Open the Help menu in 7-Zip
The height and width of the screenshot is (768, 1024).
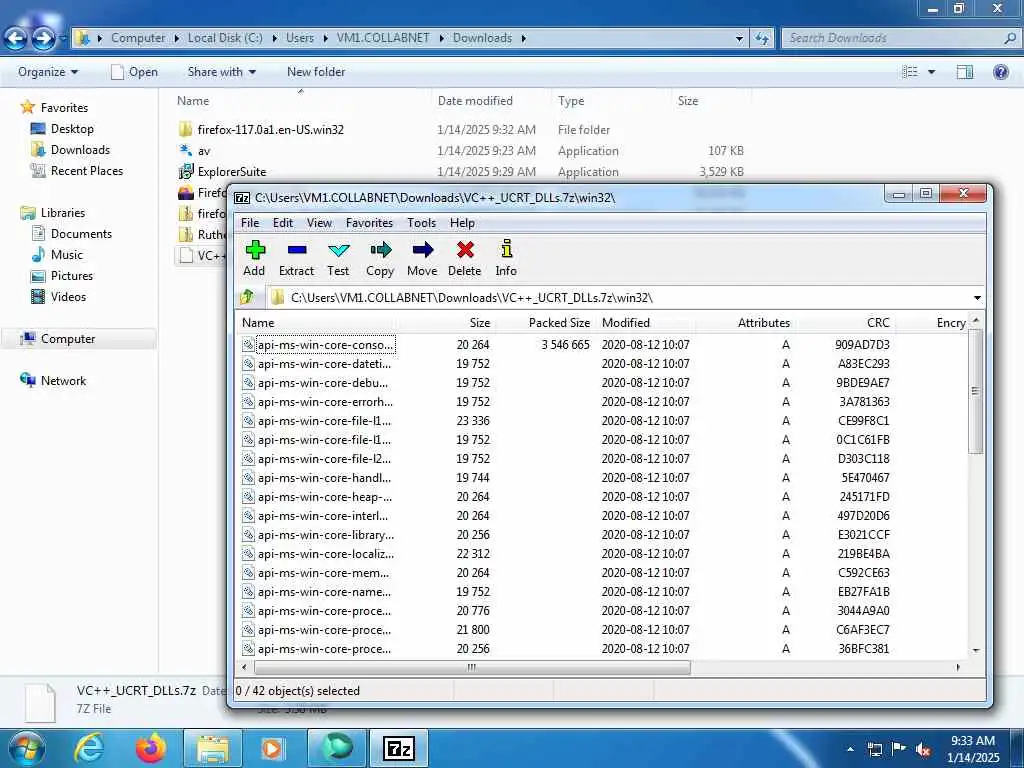point(462,223)
